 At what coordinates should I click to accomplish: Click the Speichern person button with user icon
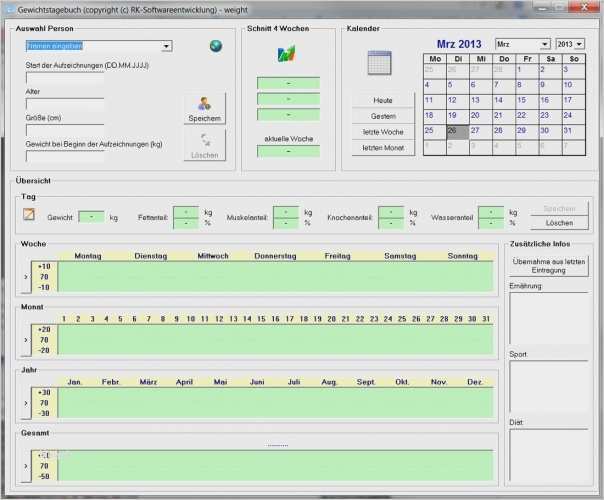pyautogui.click(x=205, y=108)
